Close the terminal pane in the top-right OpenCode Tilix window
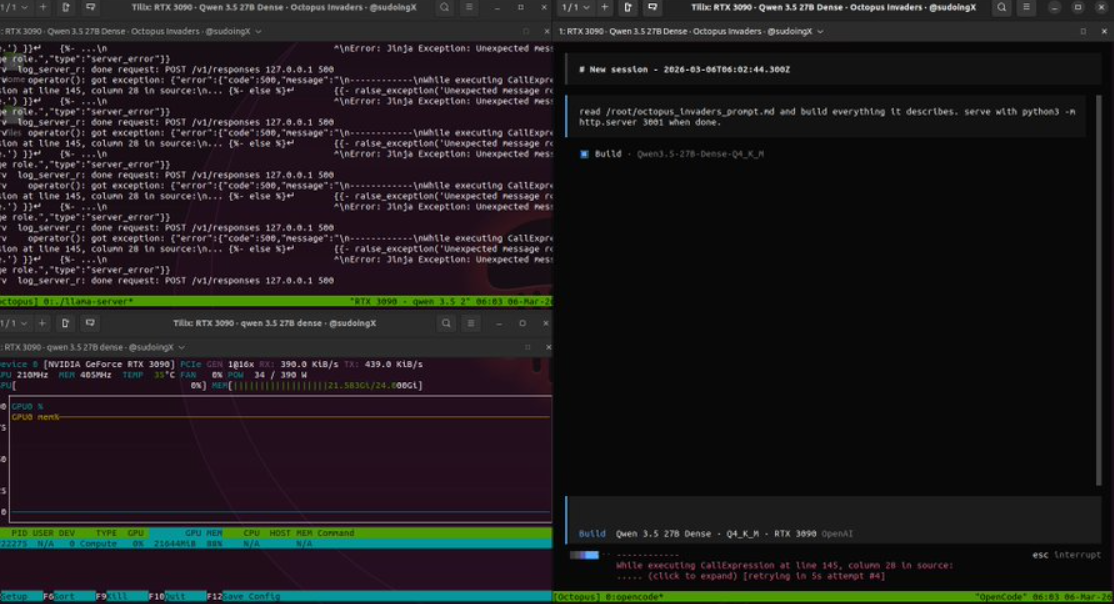Image resolution: width=1114 pixels, height=604 pixels. pyautogui.click(x=1104, y=31)
